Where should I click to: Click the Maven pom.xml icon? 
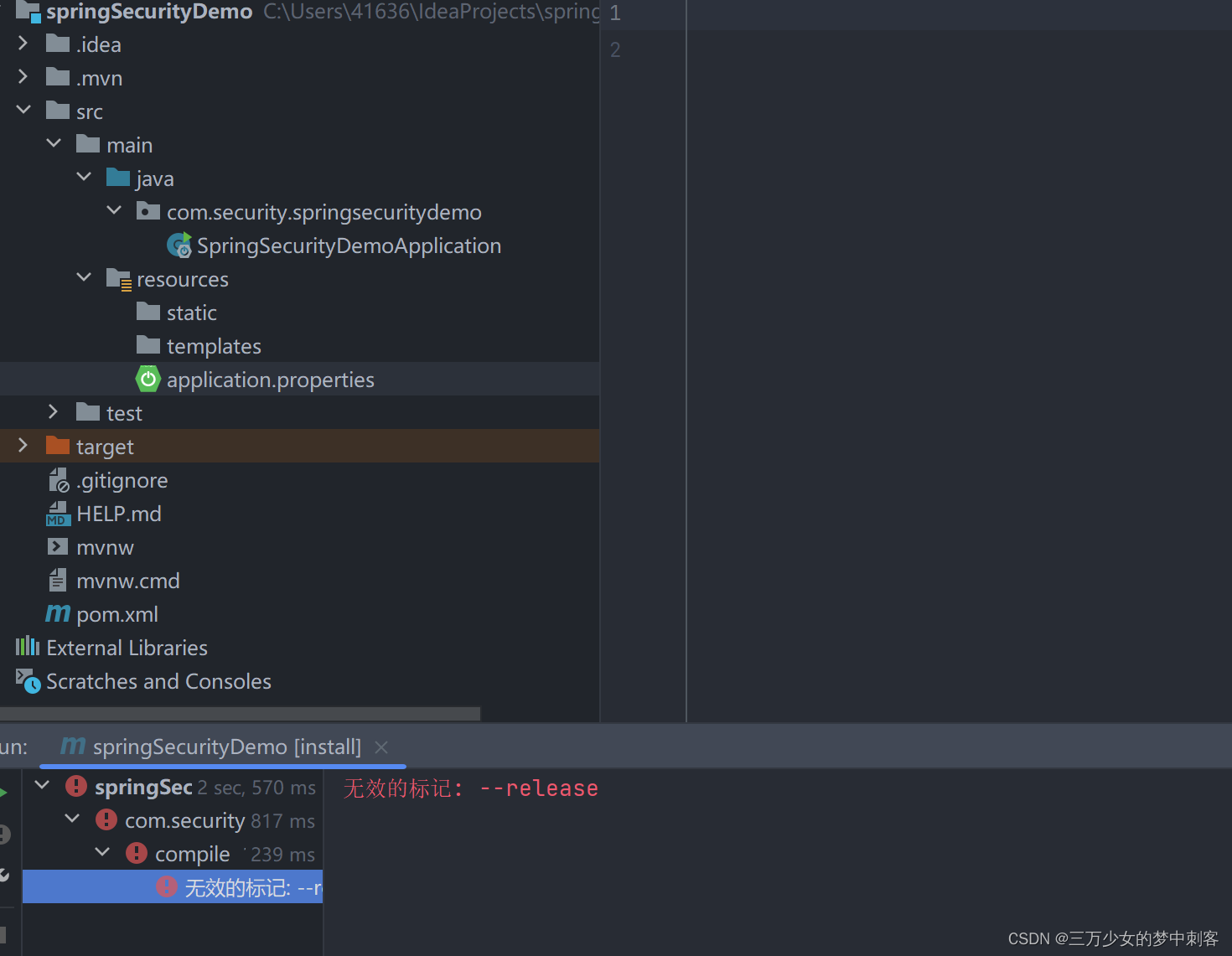(x=58, y=613)
